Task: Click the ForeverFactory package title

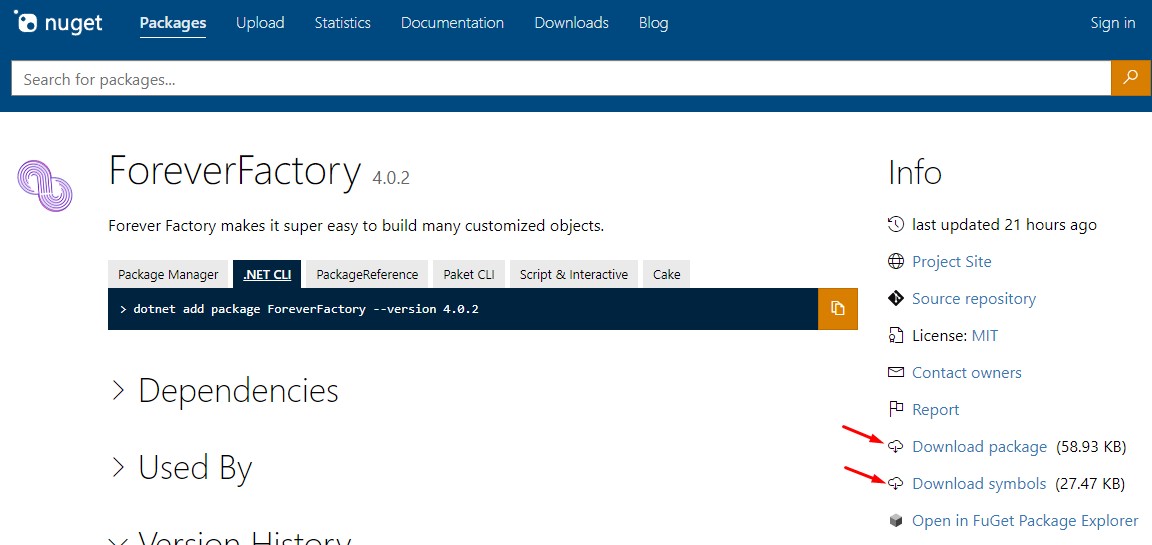Action: 235,170
